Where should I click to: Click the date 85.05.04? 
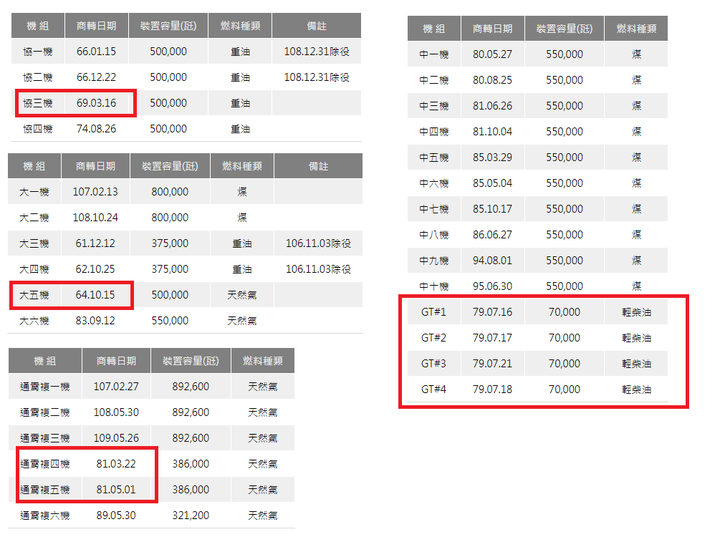pos(492,183)
